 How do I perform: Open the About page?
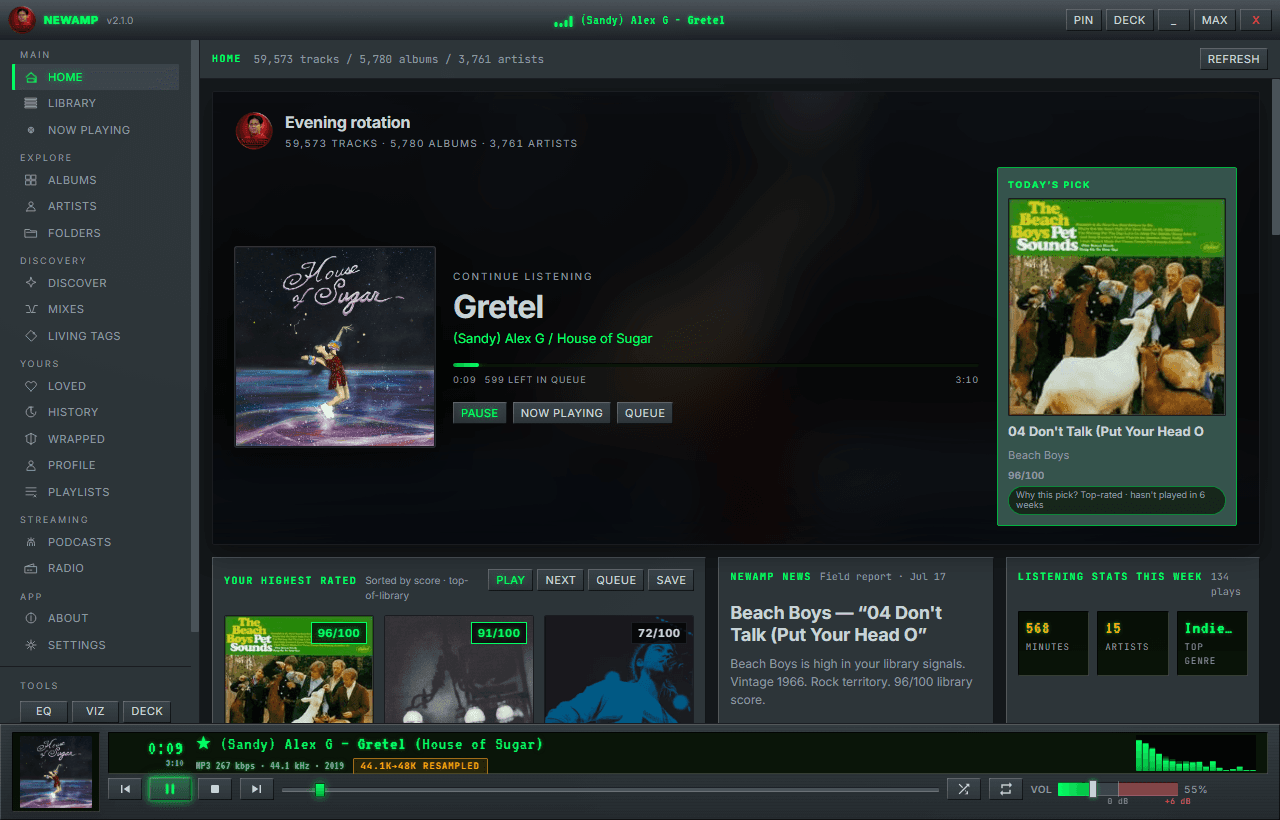click(x=96, y=618)
